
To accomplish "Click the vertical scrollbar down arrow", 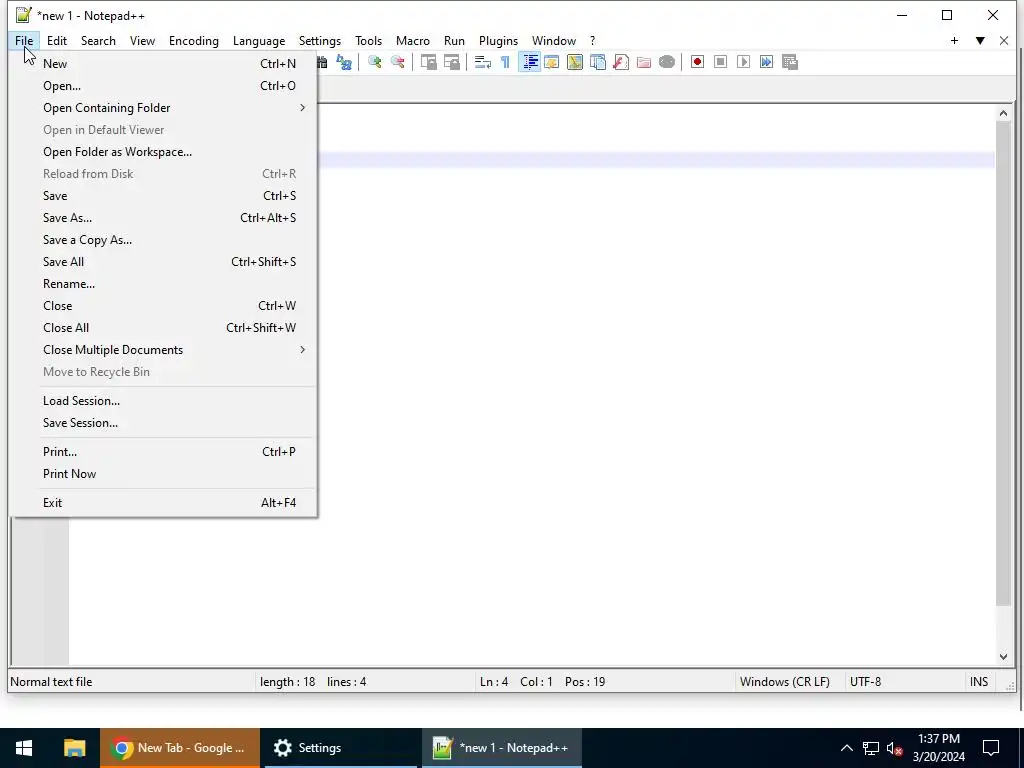I will pos(1003,657).
